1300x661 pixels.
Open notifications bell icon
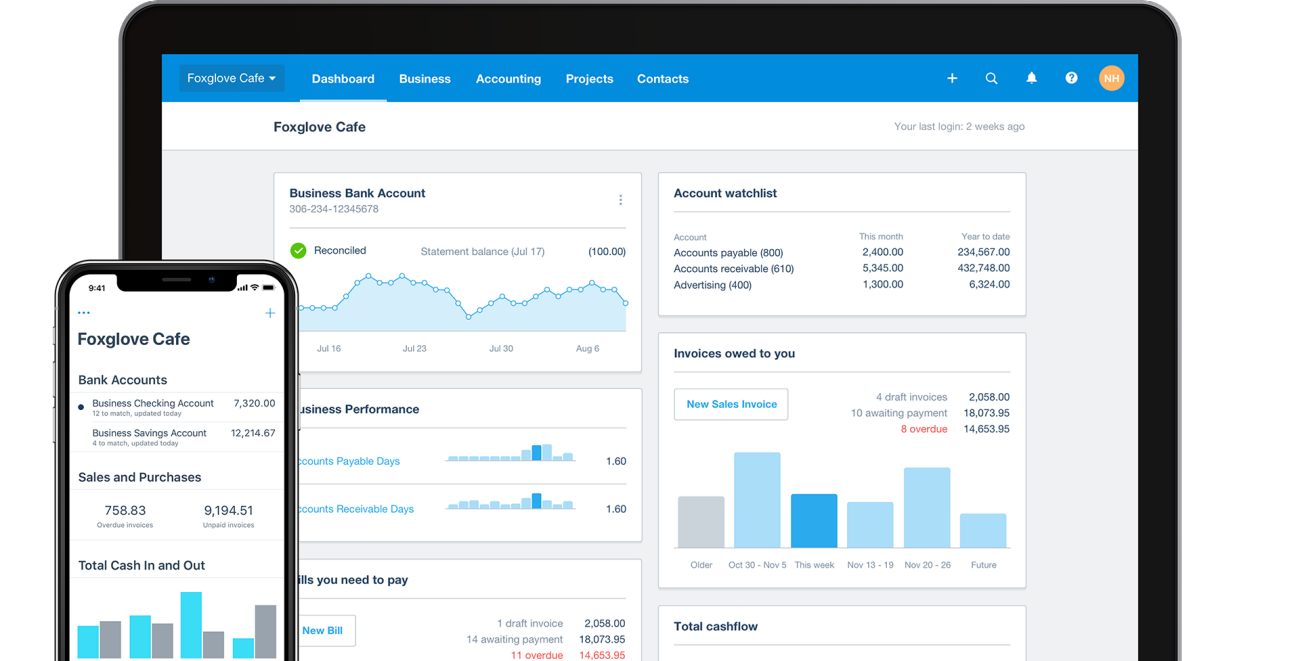pyautogui.click(x=1031, y=78)
